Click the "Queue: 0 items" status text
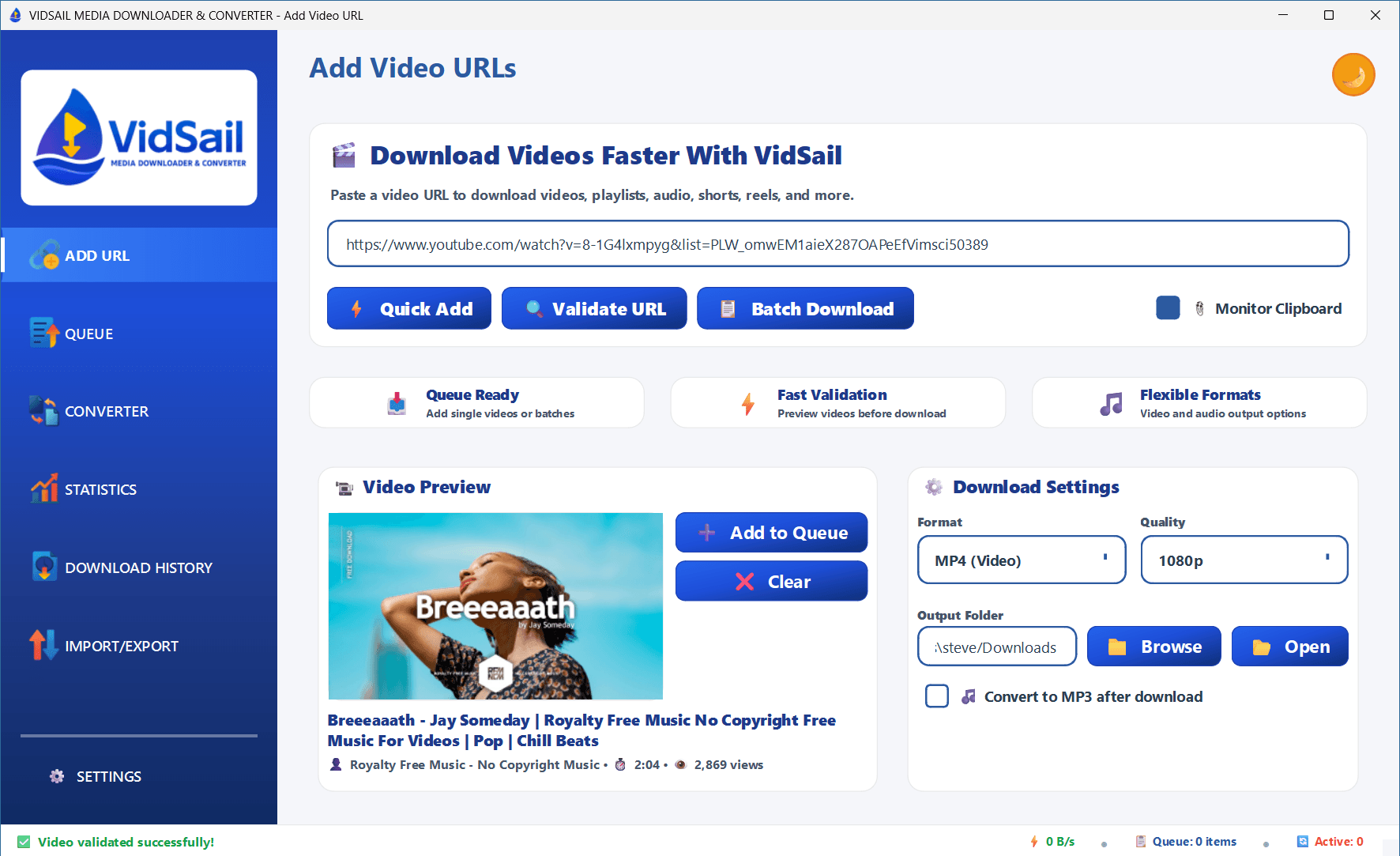 (x=1195, y=842)
